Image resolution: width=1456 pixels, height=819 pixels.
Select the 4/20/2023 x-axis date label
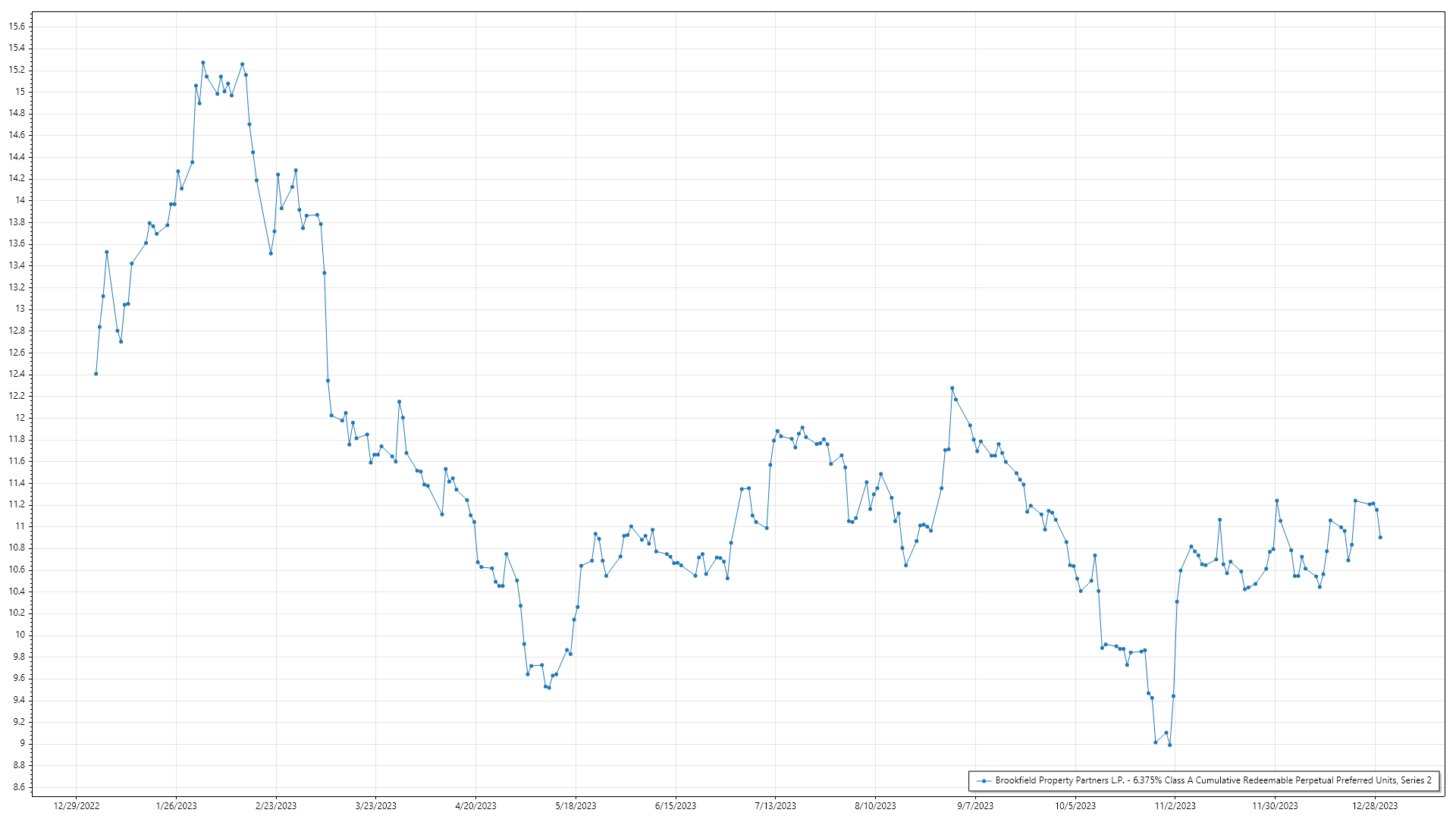coord(475,805)
